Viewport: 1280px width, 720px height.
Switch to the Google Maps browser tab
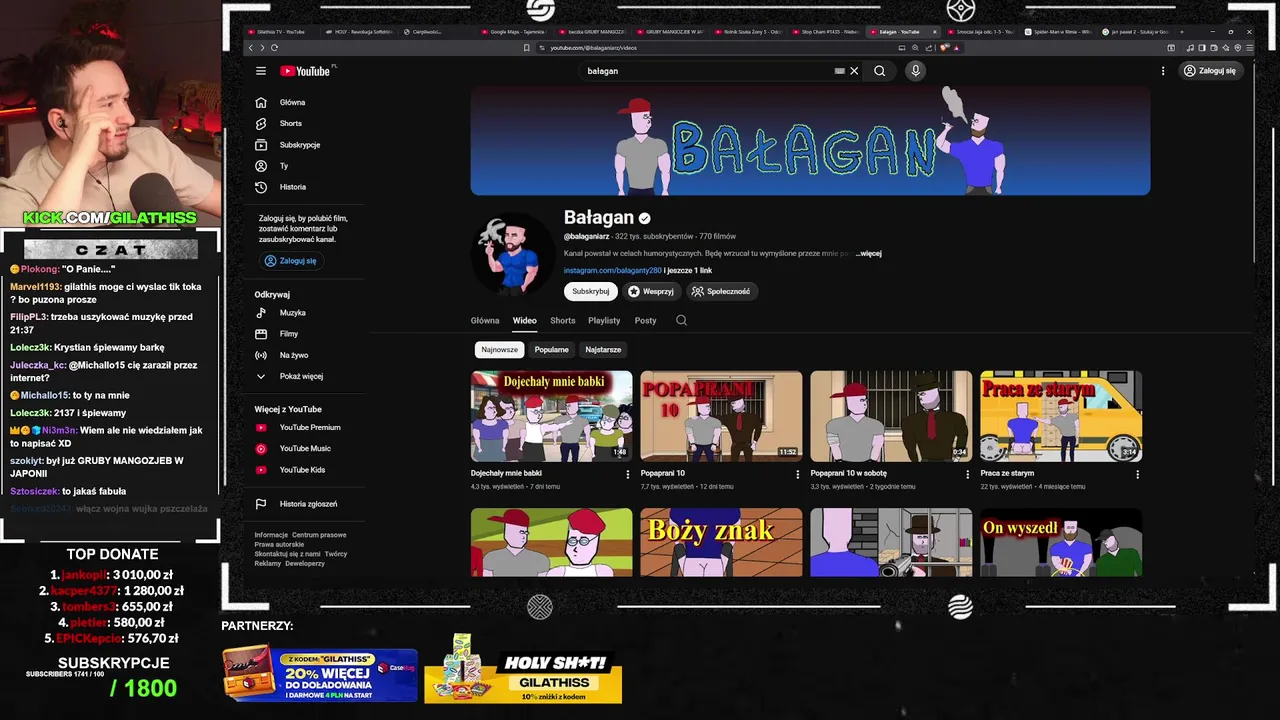(515, 32)
